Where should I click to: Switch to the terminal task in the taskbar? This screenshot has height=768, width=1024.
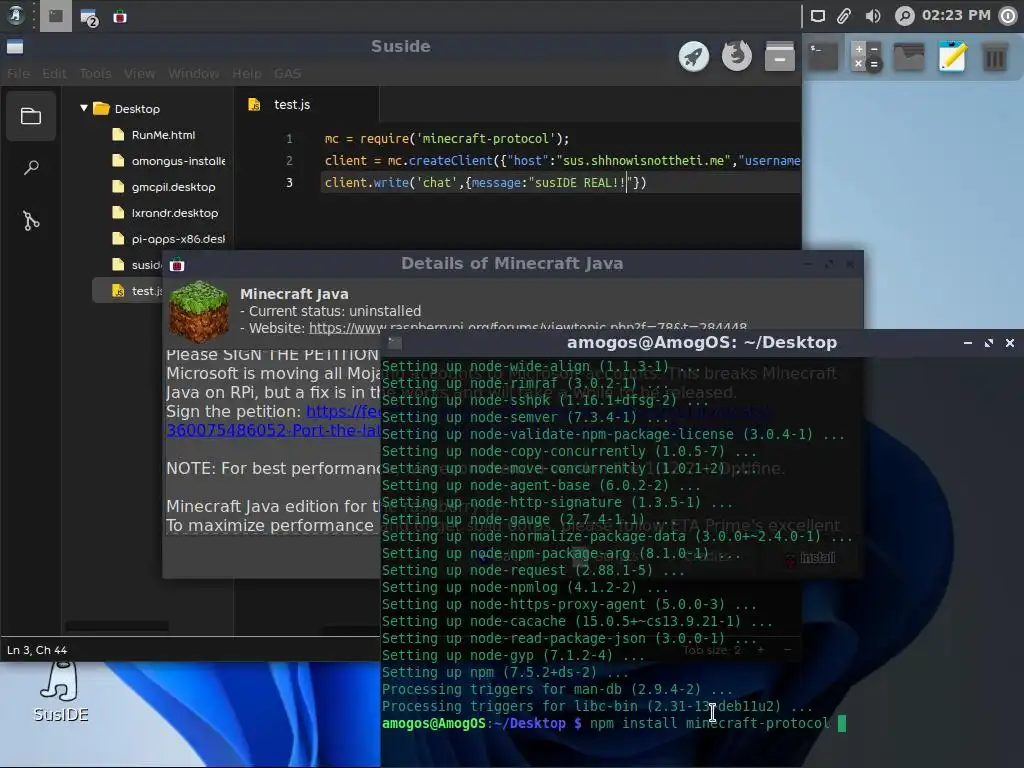coord(56,16)
